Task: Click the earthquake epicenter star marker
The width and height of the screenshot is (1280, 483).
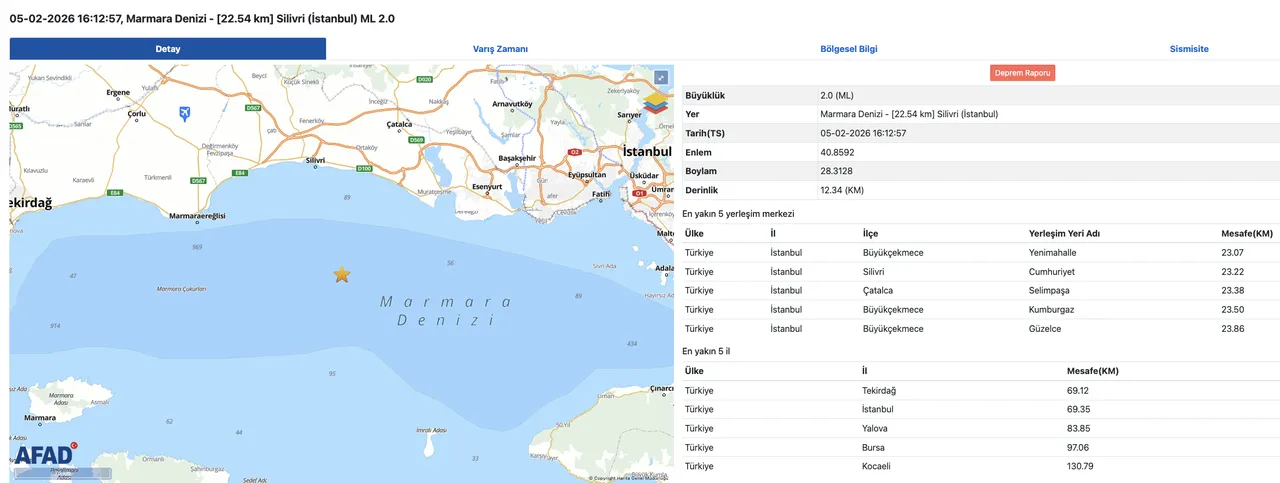Action: pos(342,274)
